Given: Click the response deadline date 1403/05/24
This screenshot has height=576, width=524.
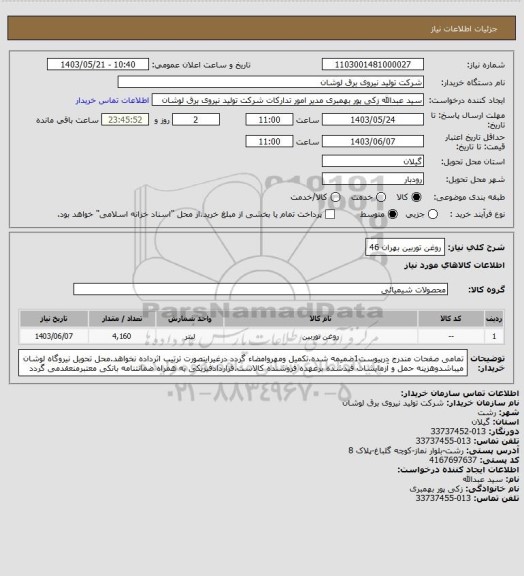Looking at the screenshot, I should (x=373, y=120).
